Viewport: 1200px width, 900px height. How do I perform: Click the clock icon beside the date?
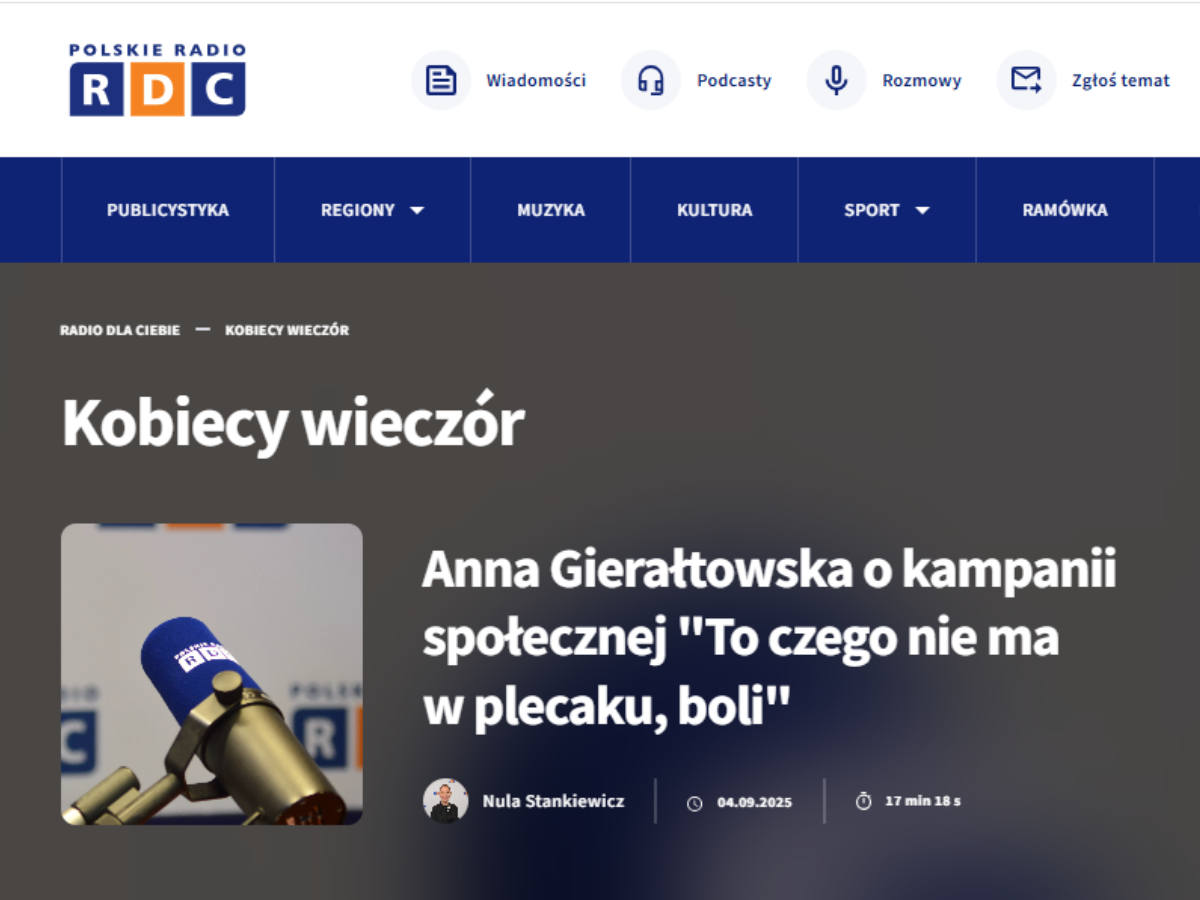click(x=695, y=803)
